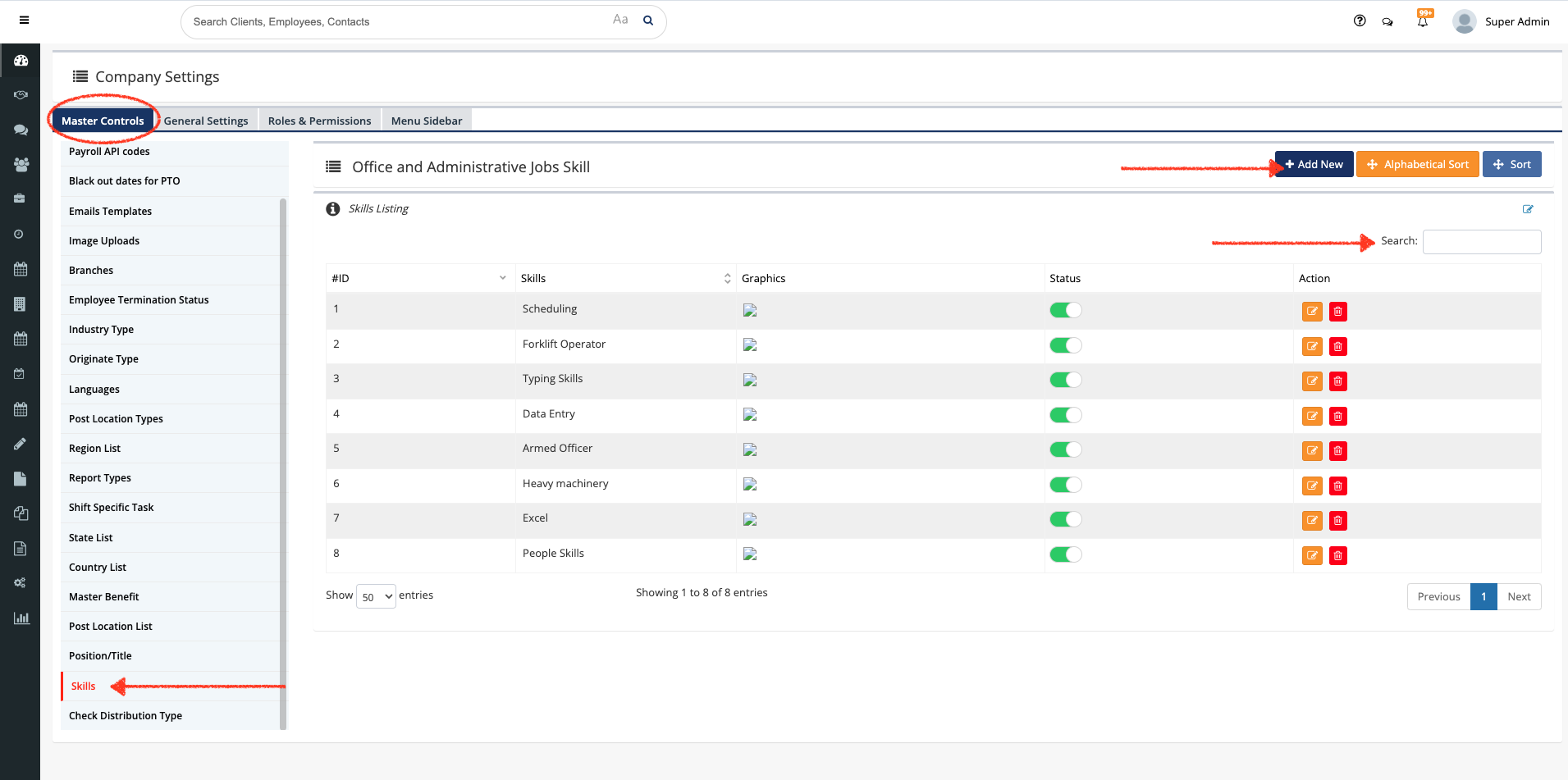
Task: Click edit icon beside Skills Listing
Action: pos(1528,209)
